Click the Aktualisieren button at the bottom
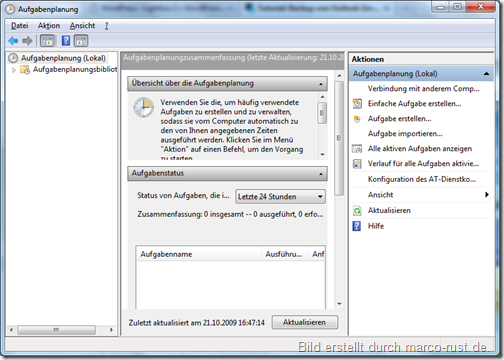Viewport: 504px width, 360px height. point(305,322)
